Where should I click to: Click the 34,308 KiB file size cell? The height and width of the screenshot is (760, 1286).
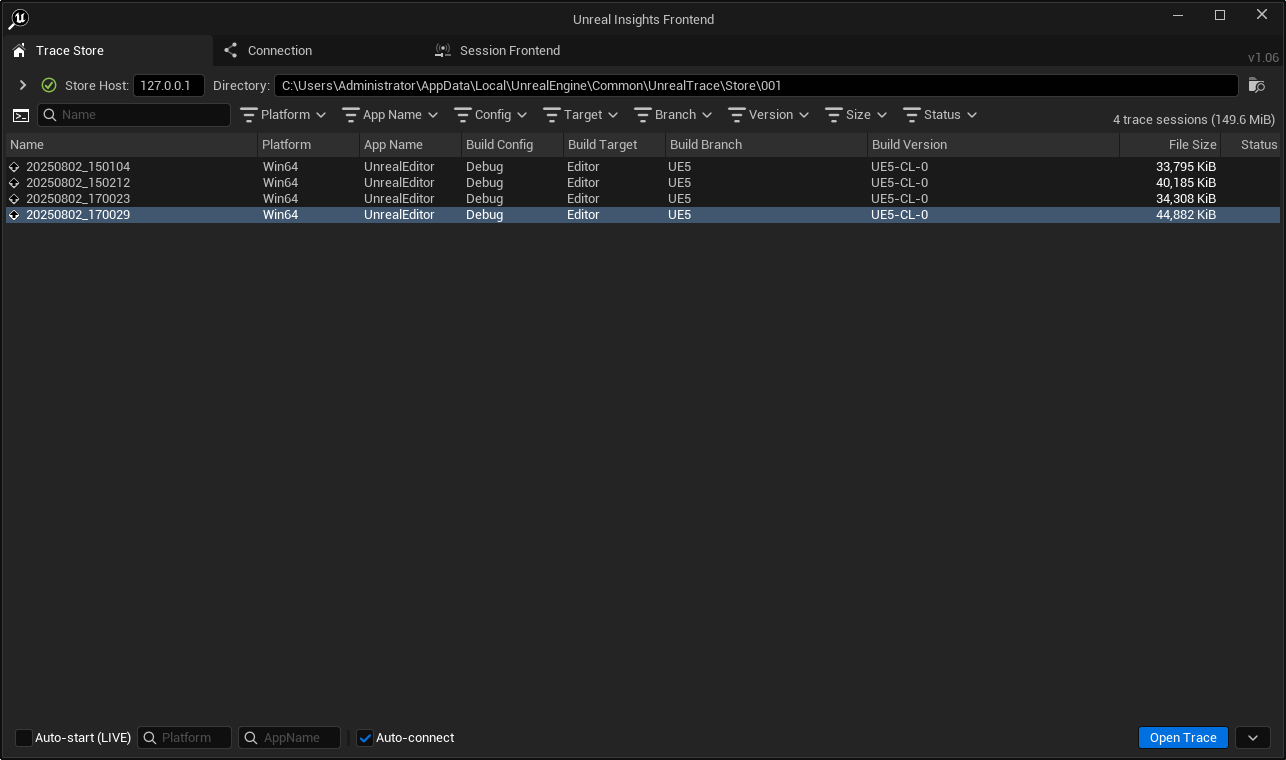[1186, 199]
